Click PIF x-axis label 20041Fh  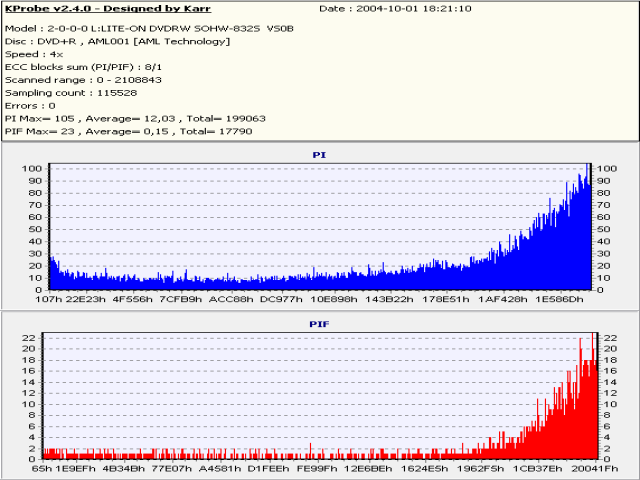[x=595, y=469]
